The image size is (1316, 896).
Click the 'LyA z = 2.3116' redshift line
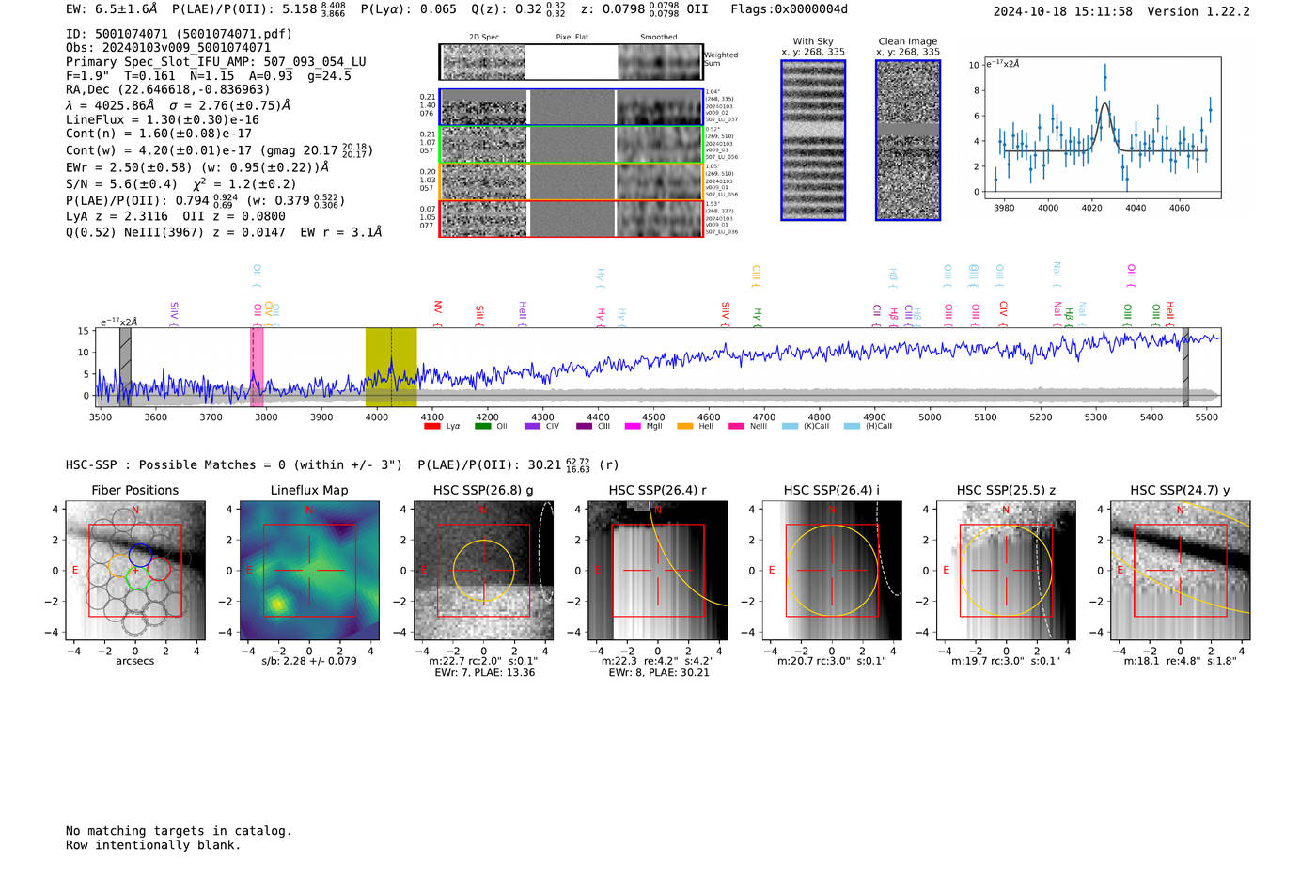(117, 216)
